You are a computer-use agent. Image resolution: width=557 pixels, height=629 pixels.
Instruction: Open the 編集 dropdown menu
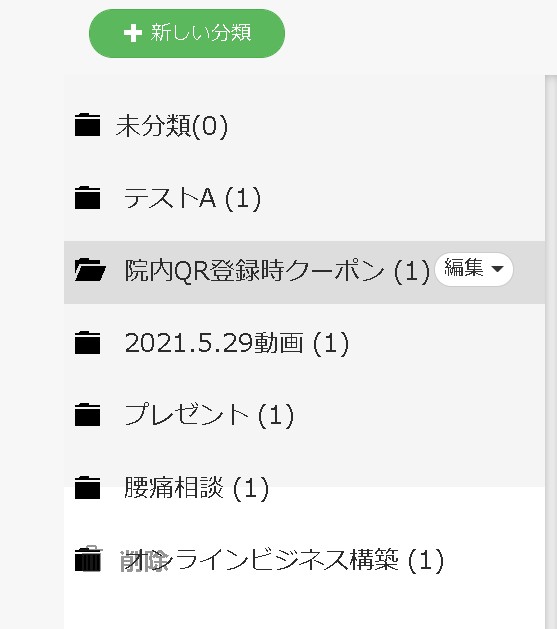474,269
